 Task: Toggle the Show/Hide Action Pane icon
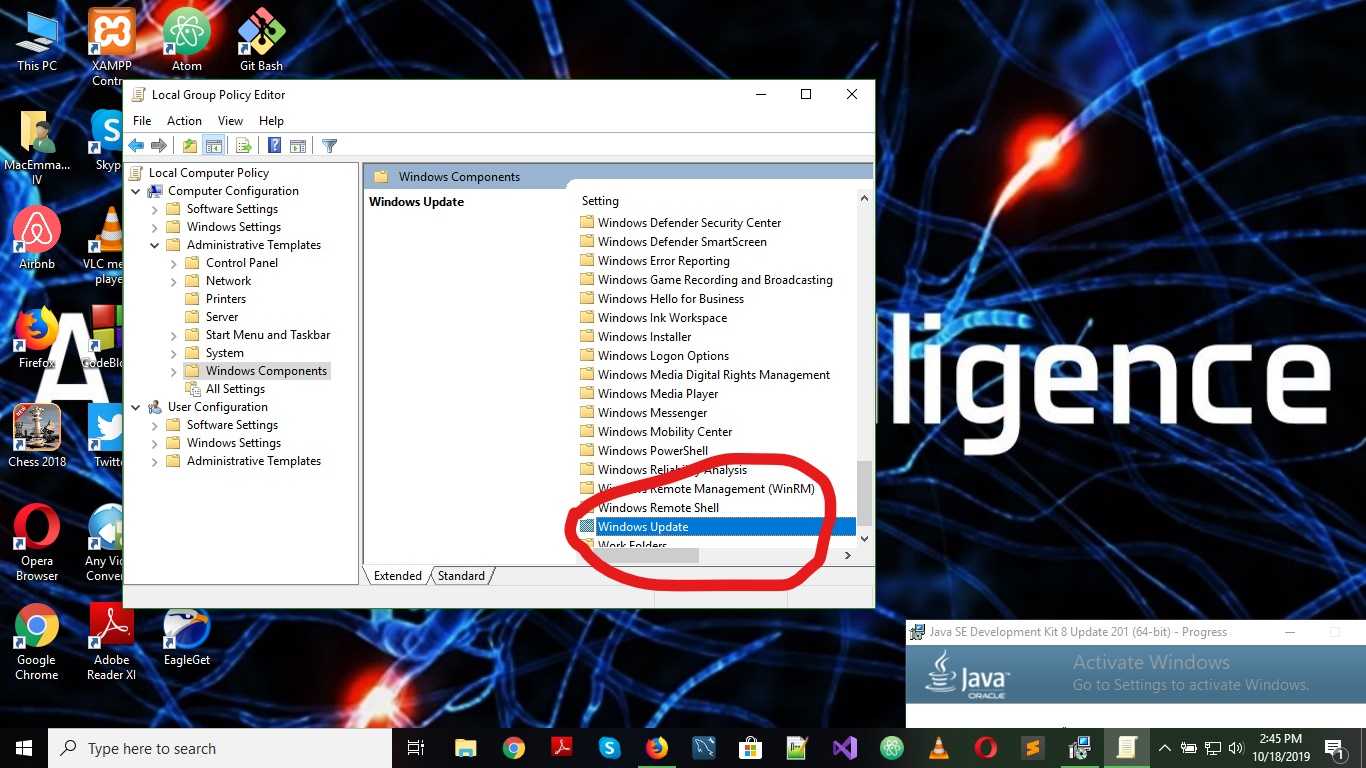pyautogui.click(x=297, y=146)
